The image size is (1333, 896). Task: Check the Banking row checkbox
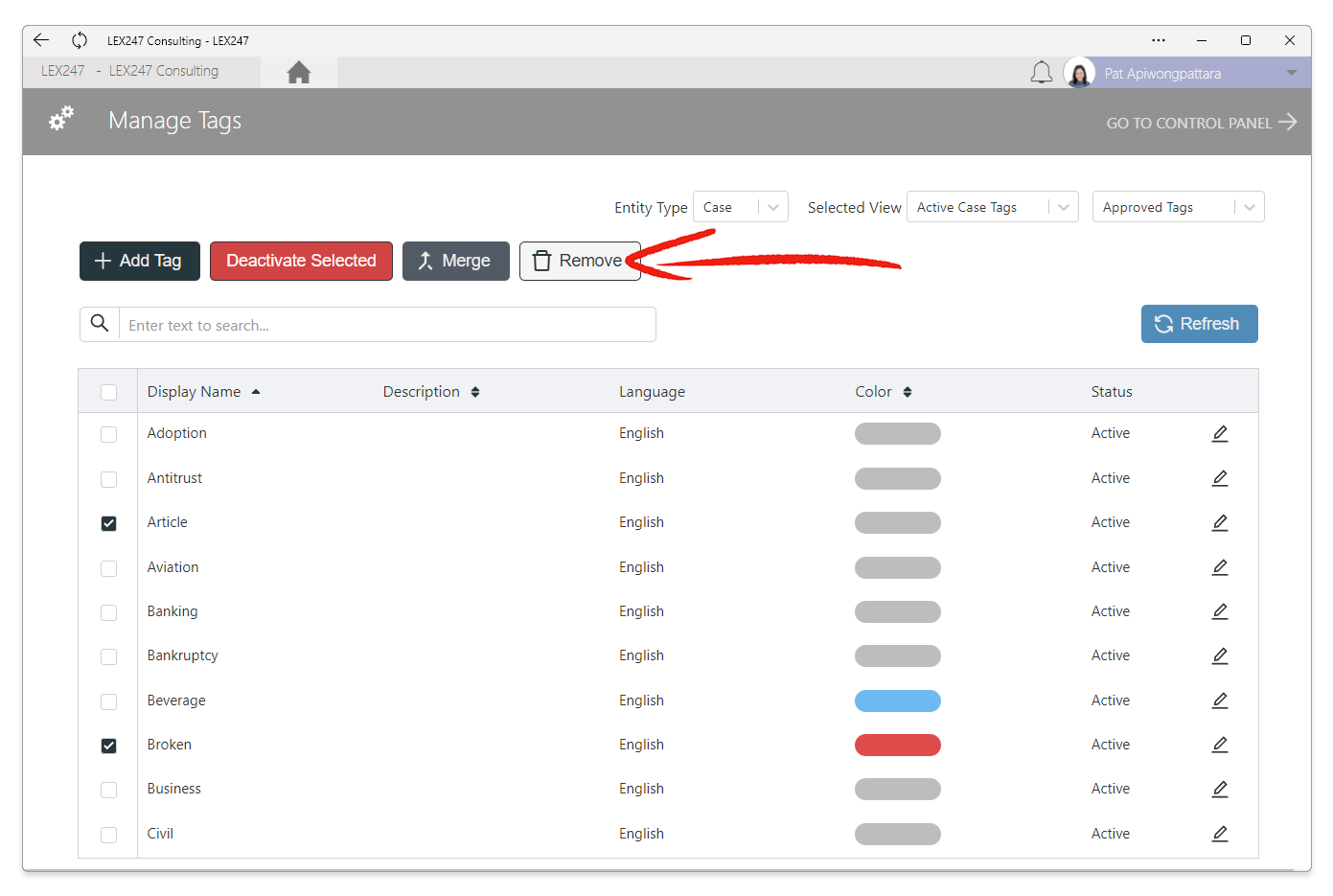tap(108, 612)
